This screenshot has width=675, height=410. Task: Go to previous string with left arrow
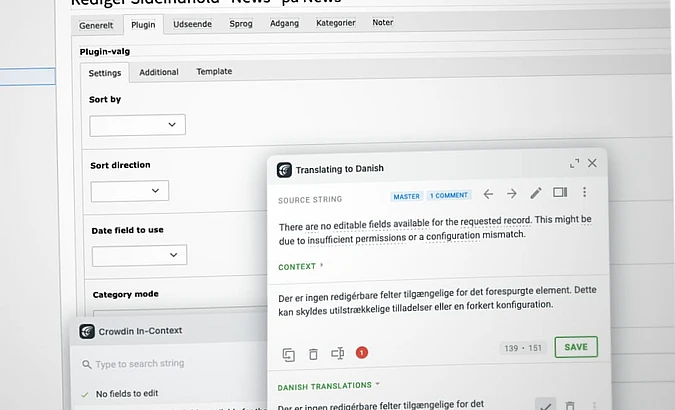click(x=488, y=194)
